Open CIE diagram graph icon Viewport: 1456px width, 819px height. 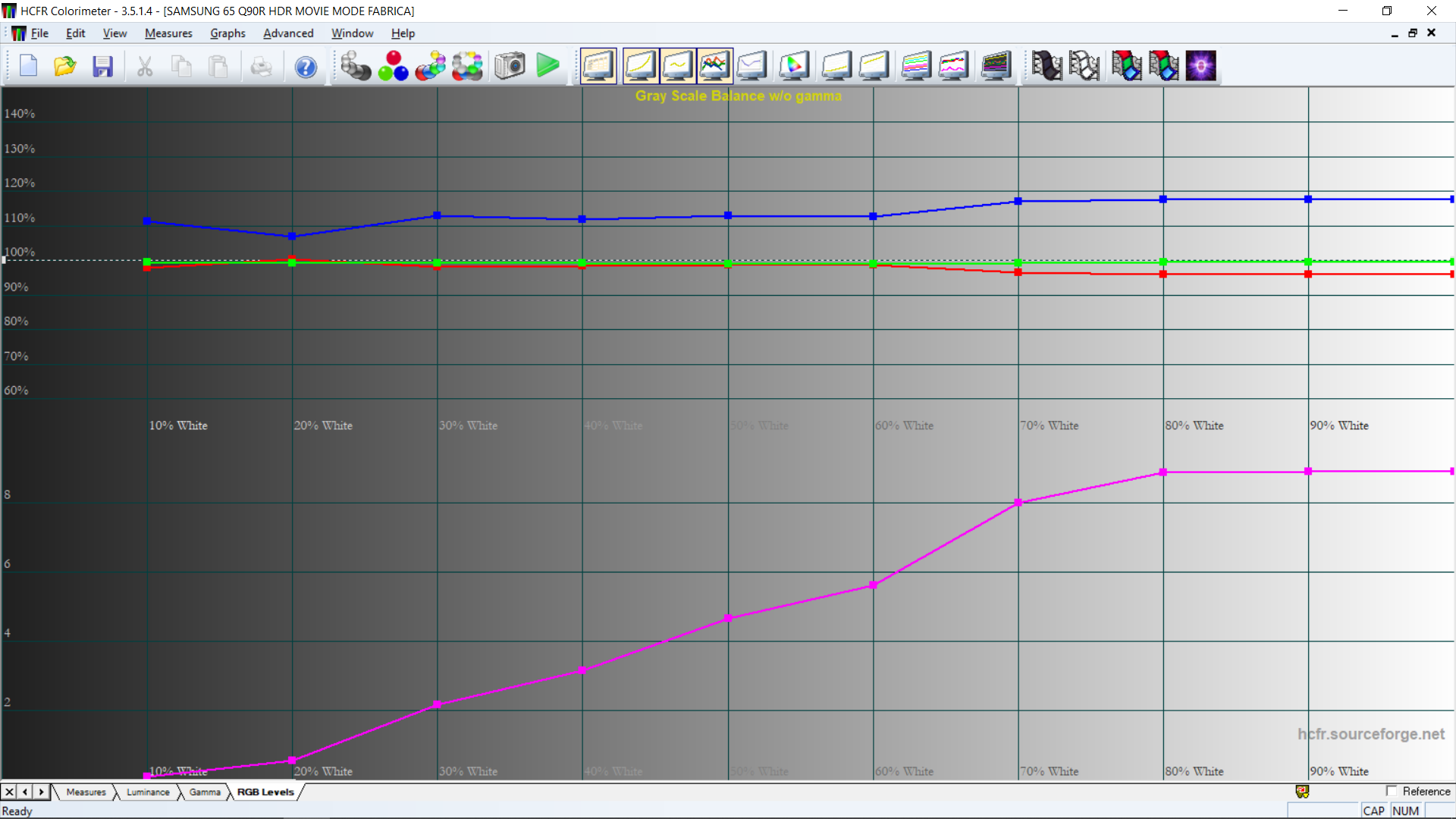793,66
